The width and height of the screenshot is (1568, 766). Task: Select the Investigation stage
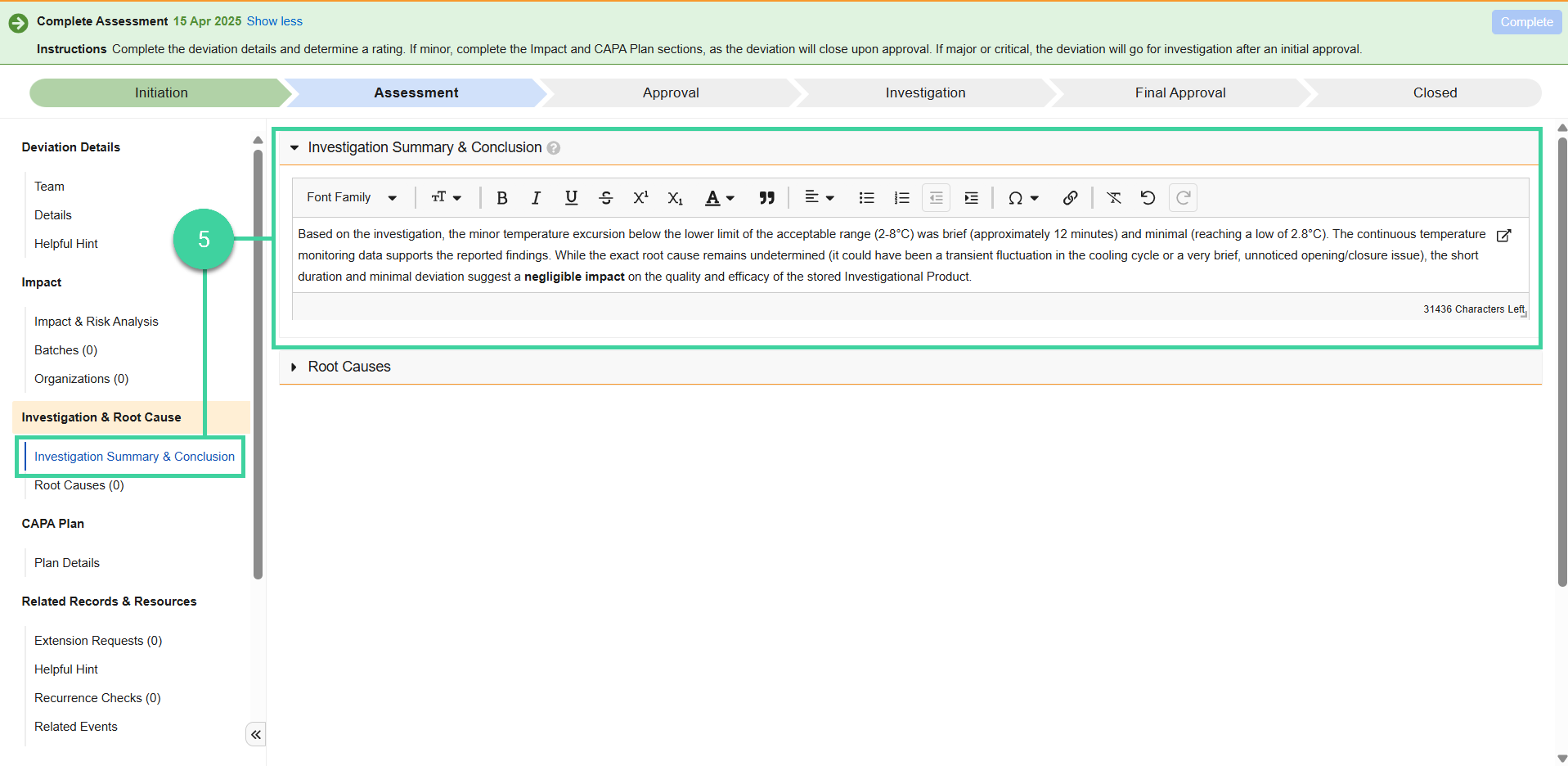pyautogui.click(x=926, y=93)
